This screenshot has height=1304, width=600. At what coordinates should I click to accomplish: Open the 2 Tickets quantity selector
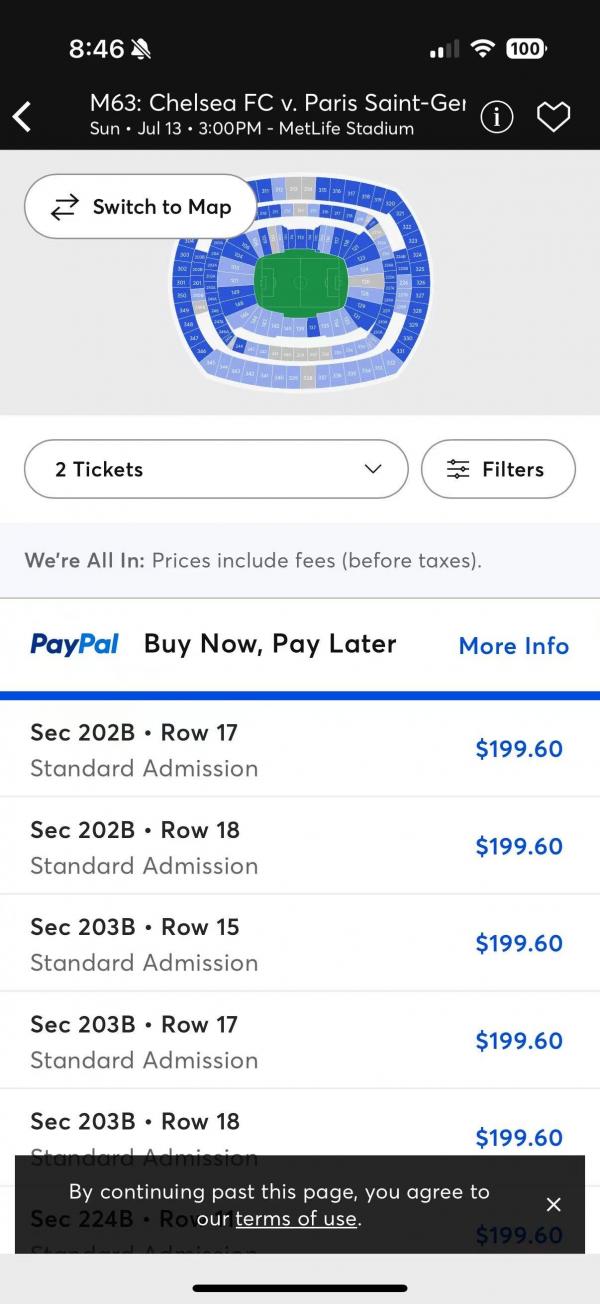point(215,469)
